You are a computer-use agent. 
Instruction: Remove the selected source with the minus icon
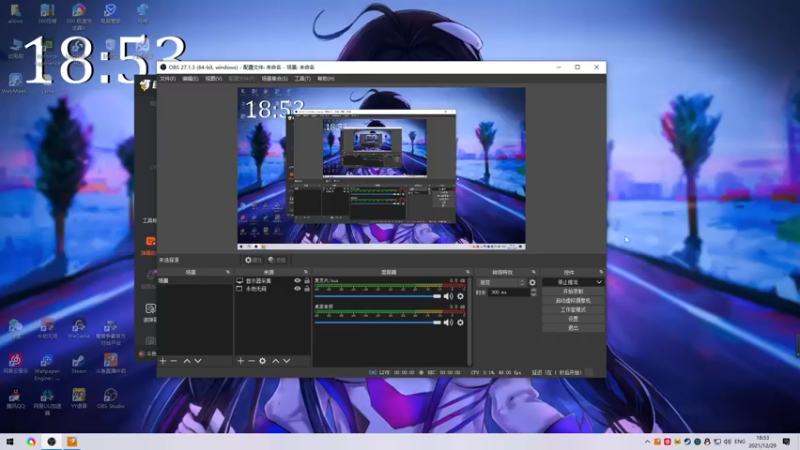[252, 361]
